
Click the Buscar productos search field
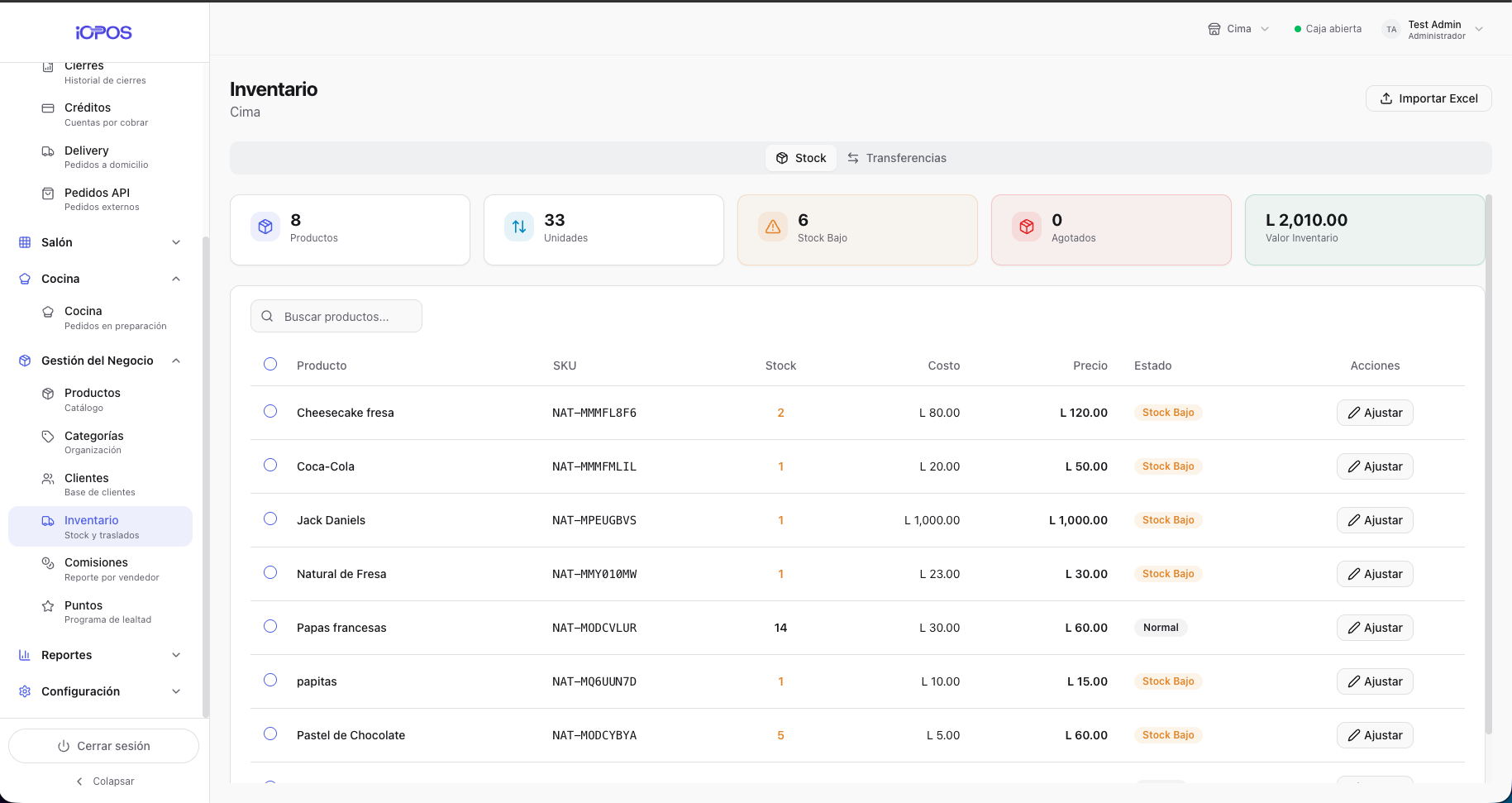(x=336, y=316)
